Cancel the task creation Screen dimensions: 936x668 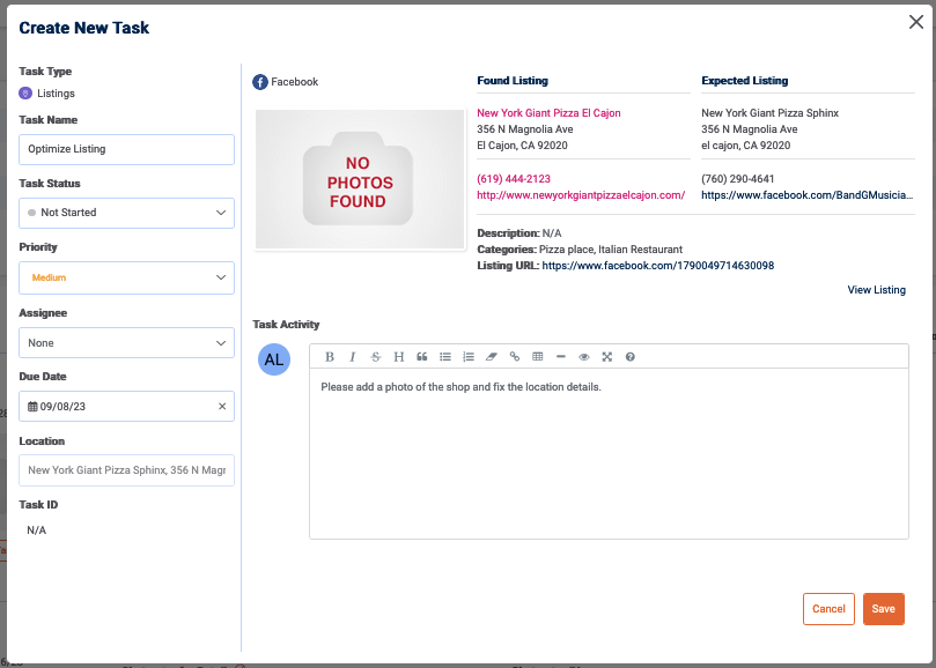pos(828,609)
